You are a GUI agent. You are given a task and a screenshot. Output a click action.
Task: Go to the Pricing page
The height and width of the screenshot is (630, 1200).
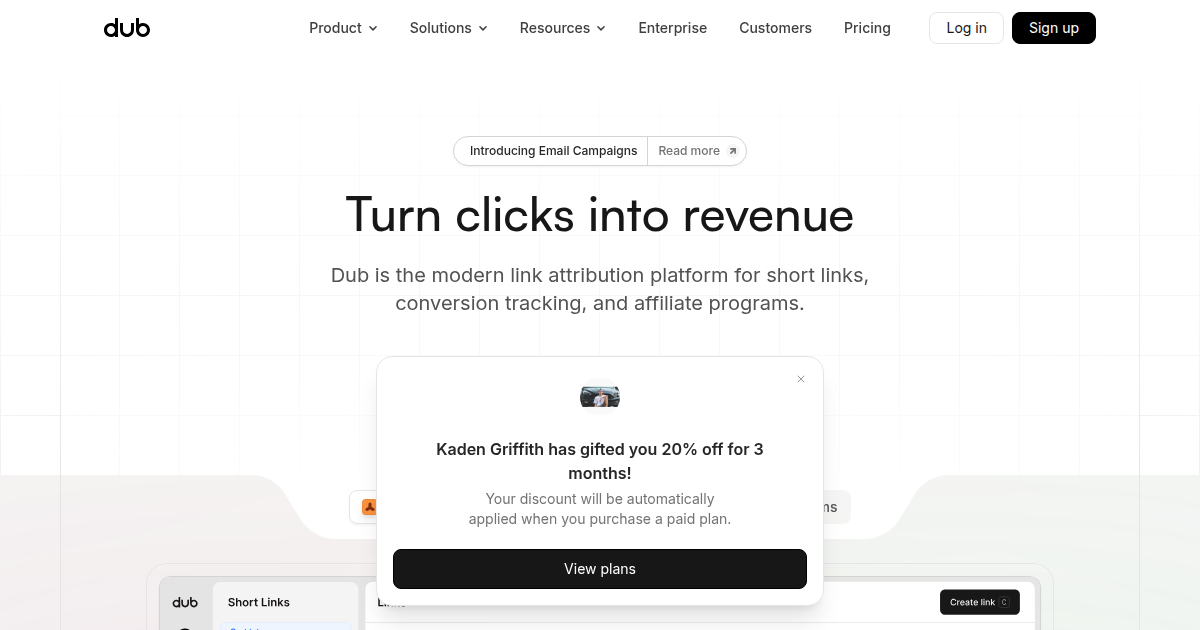[x=867, y=28]
